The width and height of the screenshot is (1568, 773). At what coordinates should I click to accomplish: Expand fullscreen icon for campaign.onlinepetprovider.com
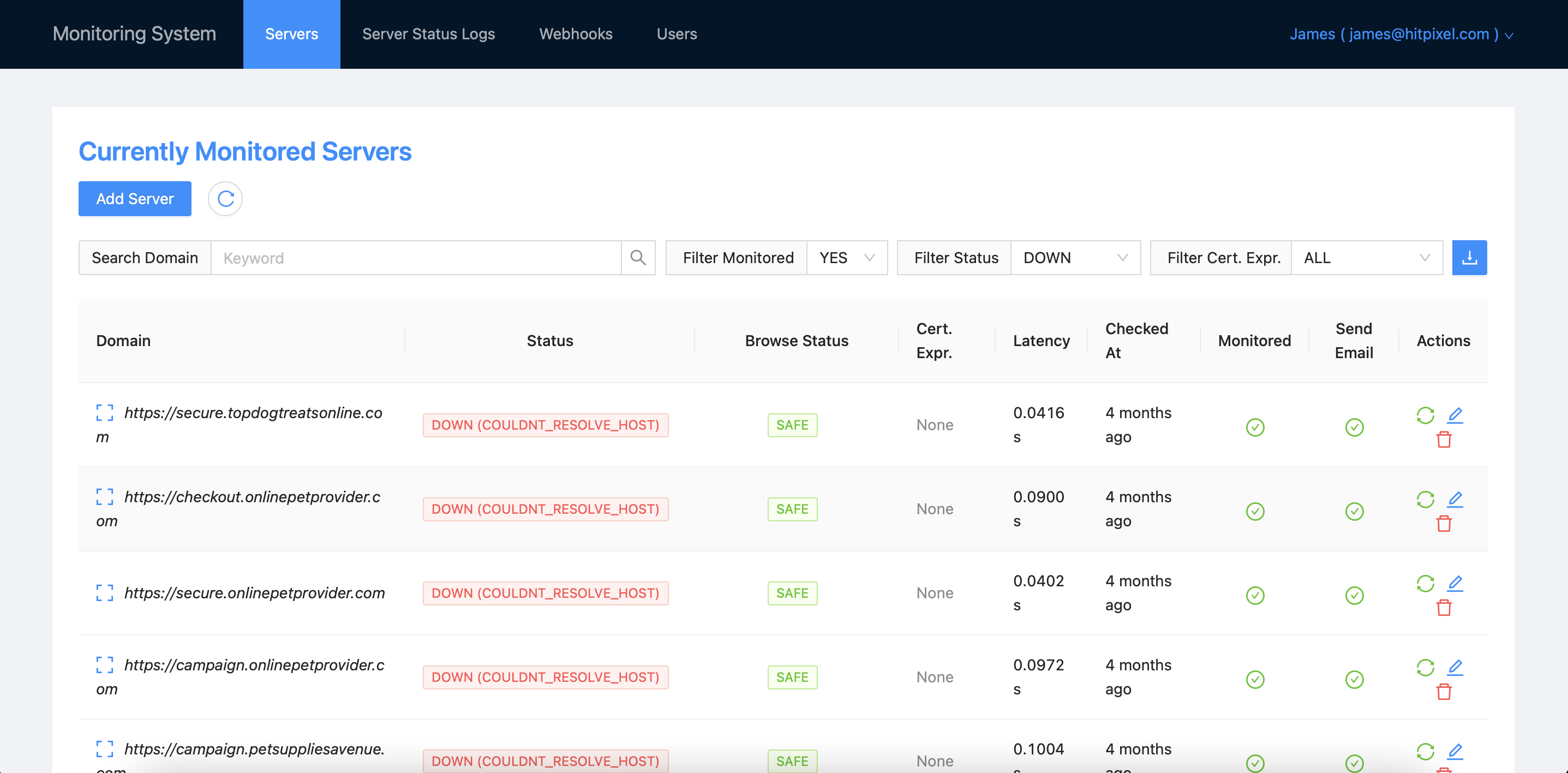pos(105,664)
